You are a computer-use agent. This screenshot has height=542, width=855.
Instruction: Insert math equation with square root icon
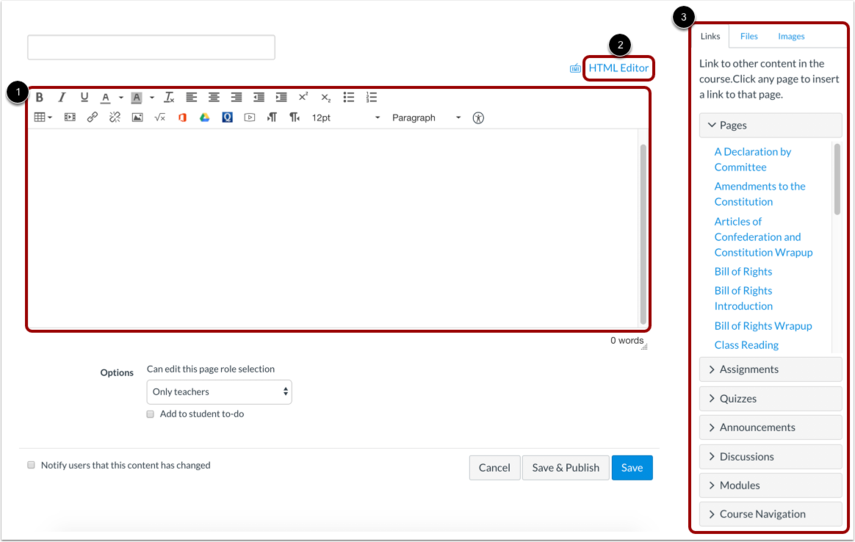click(160, 117)
